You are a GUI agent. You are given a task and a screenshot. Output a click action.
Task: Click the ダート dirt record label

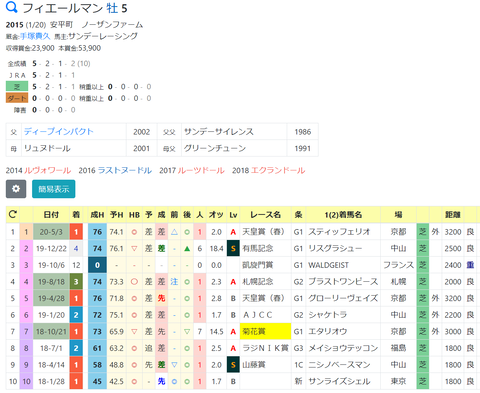click(x=17, y=98)
